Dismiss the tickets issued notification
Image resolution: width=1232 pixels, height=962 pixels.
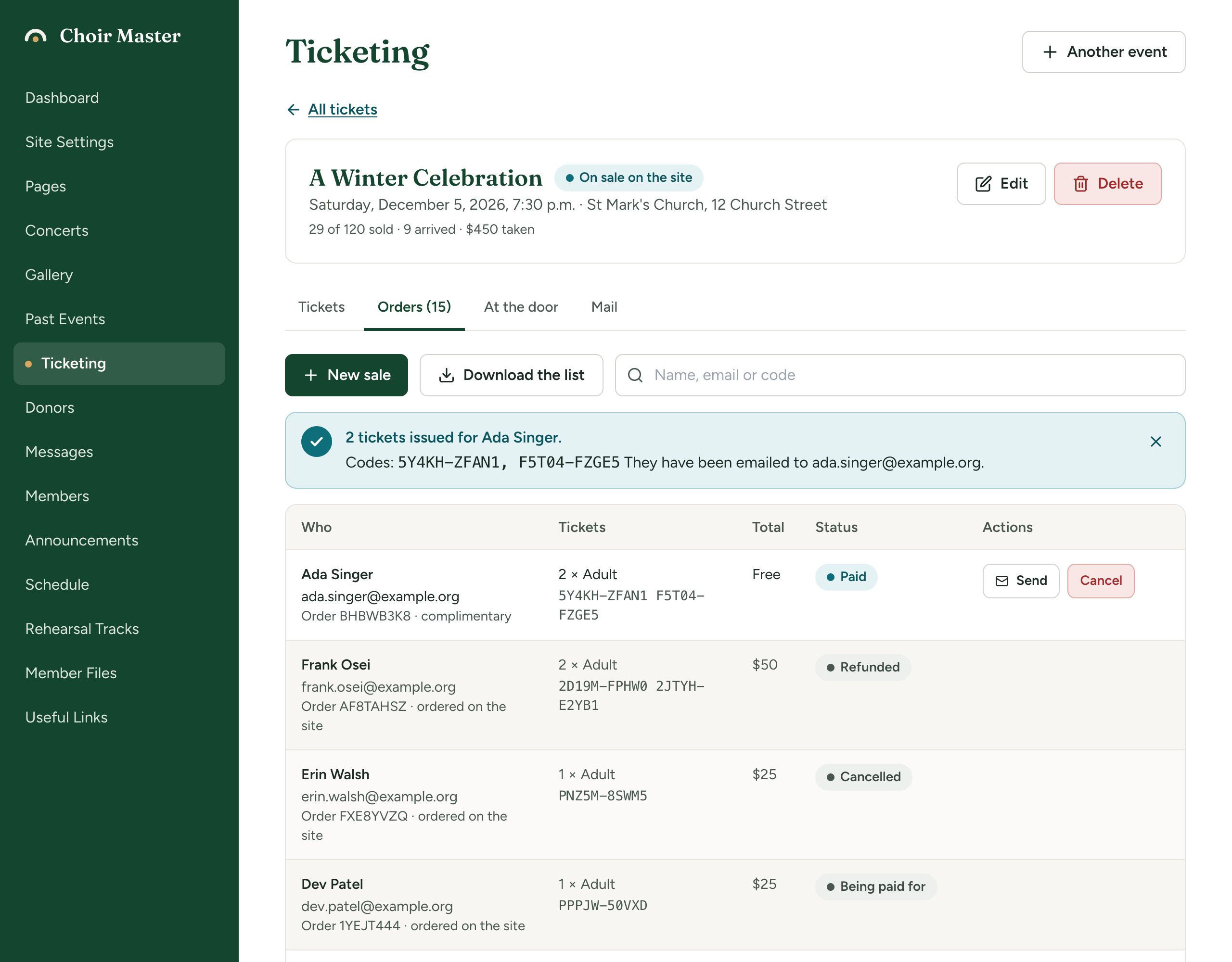tap(1155, 442)
